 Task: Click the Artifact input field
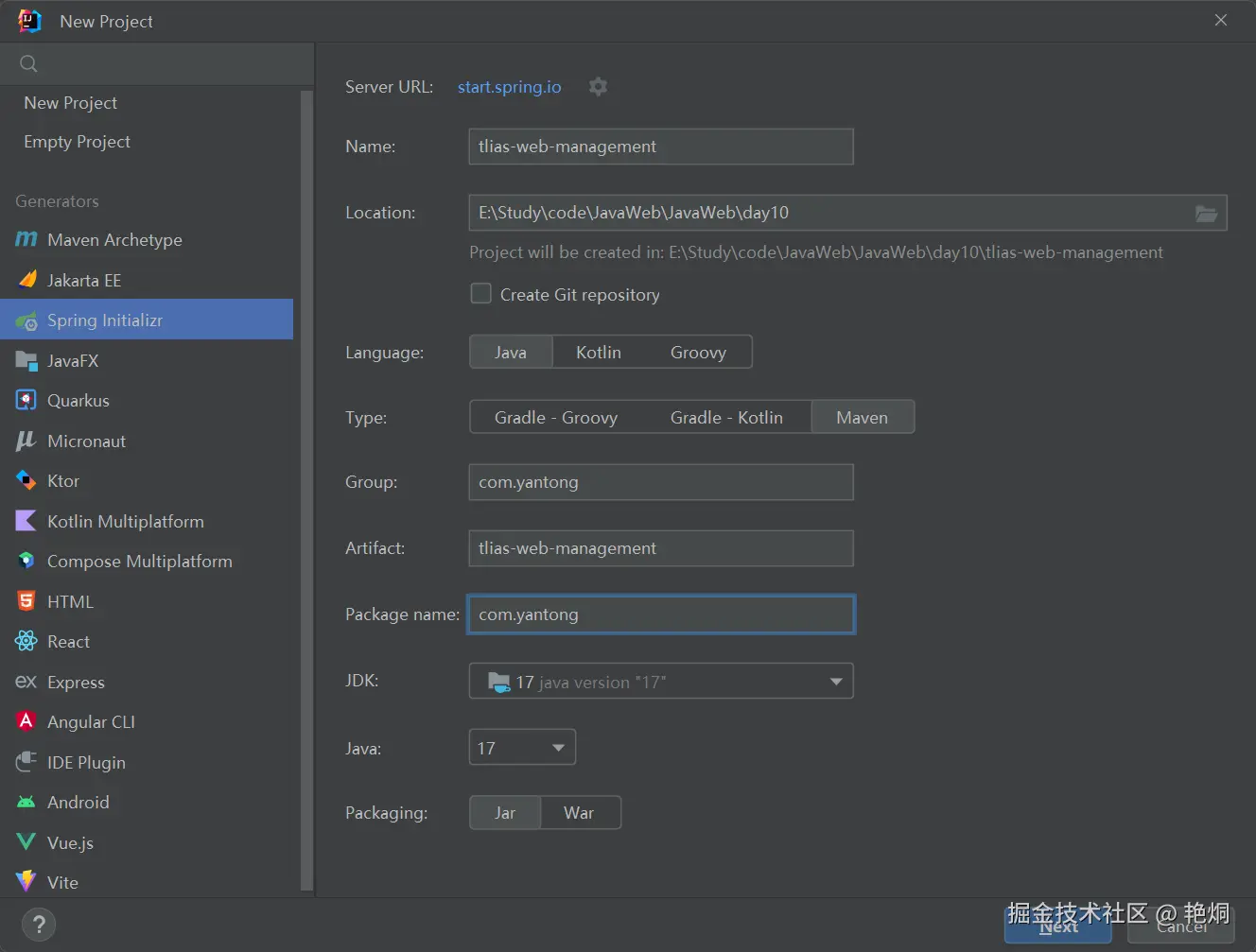click(x=661, y=548)
